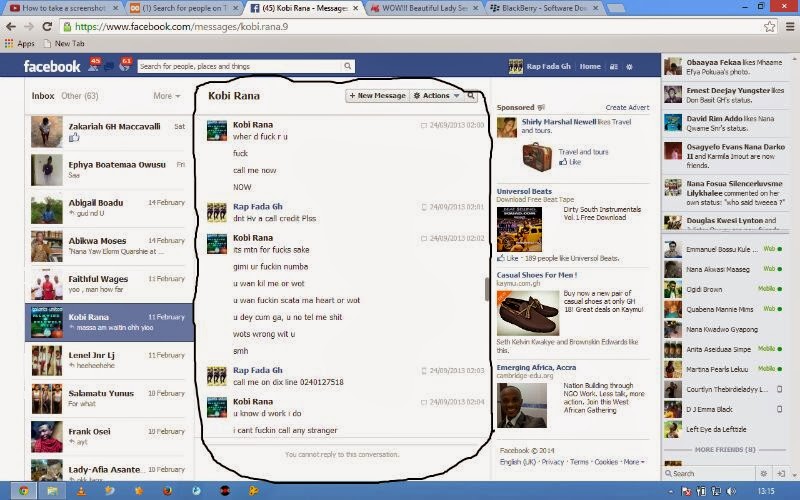Screen dimensions: 800x500
Task: Open the Chrome menu hamburger icon
Action: pos(790,27)
